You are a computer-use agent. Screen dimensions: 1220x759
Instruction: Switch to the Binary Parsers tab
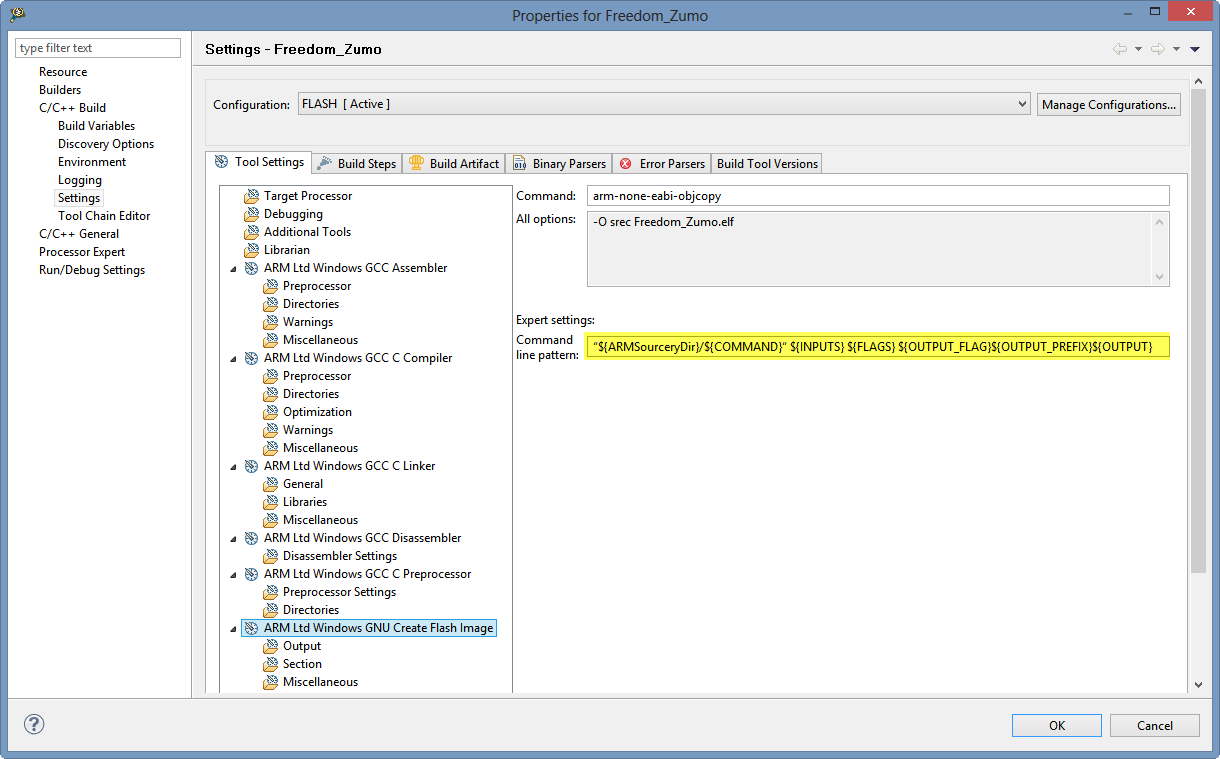(x=559, y=164)
